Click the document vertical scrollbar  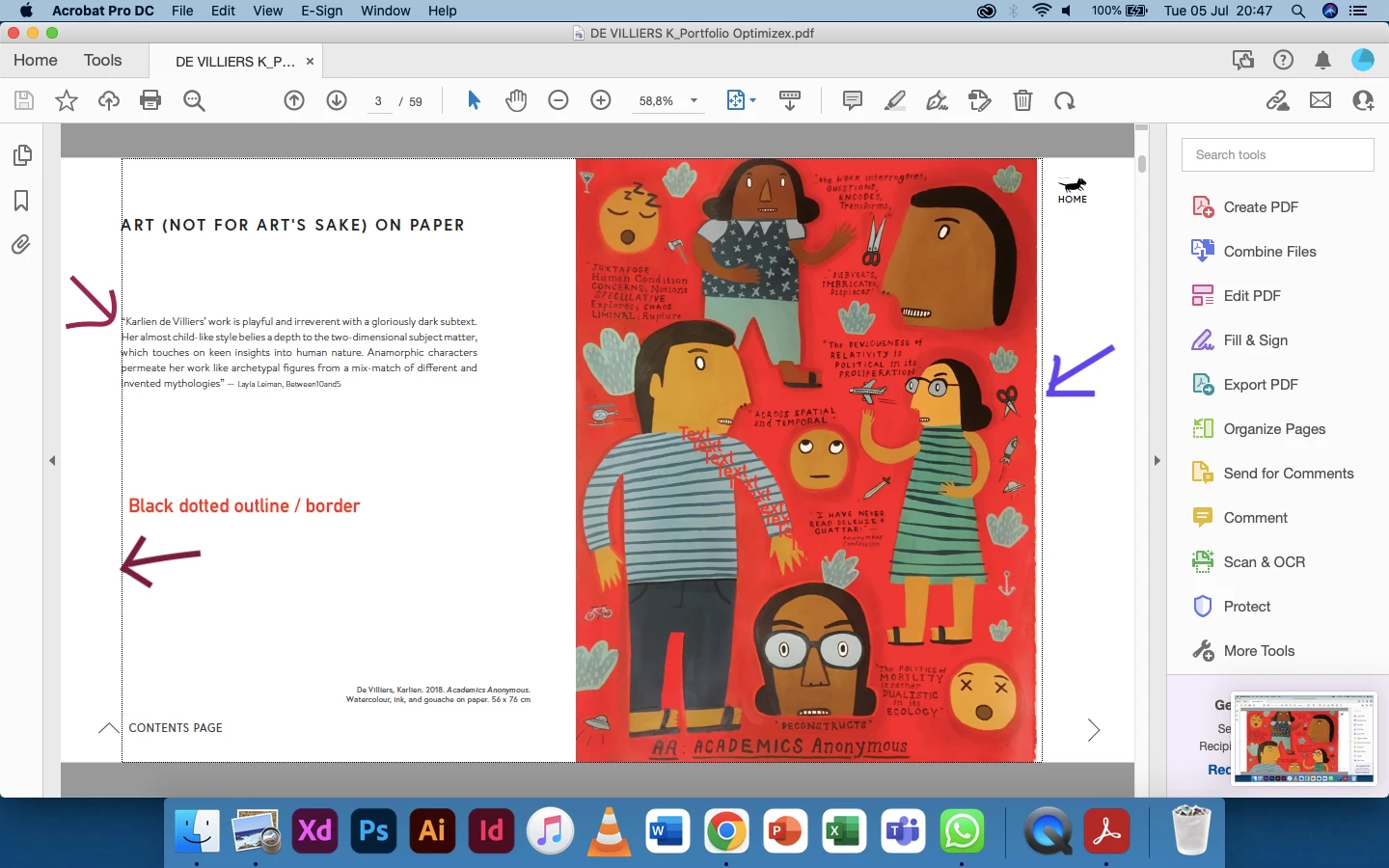1142,163
